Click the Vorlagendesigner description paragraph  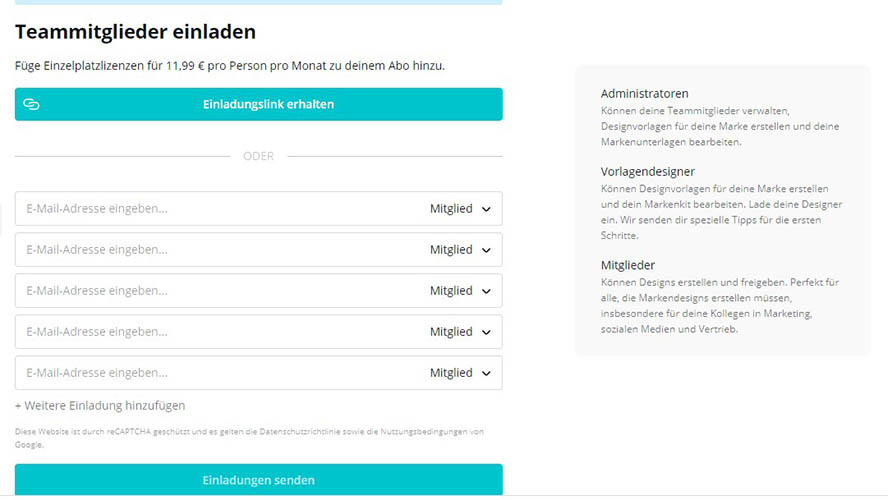point(722,212)
